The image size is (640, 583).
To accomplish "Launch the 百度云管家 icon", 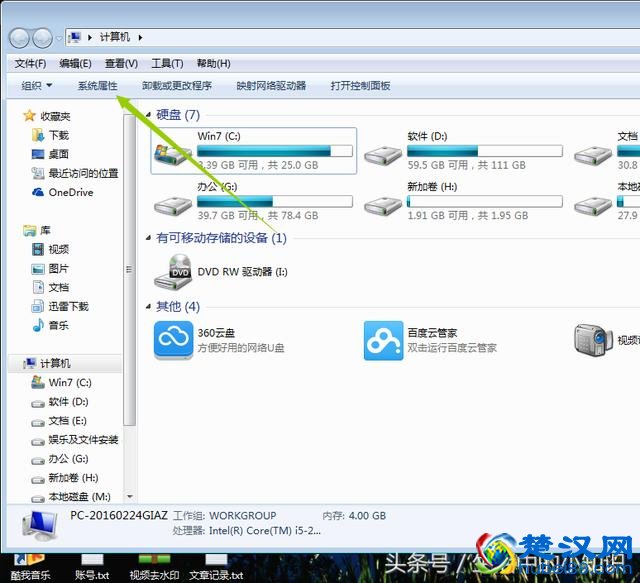I will [383, 339].
